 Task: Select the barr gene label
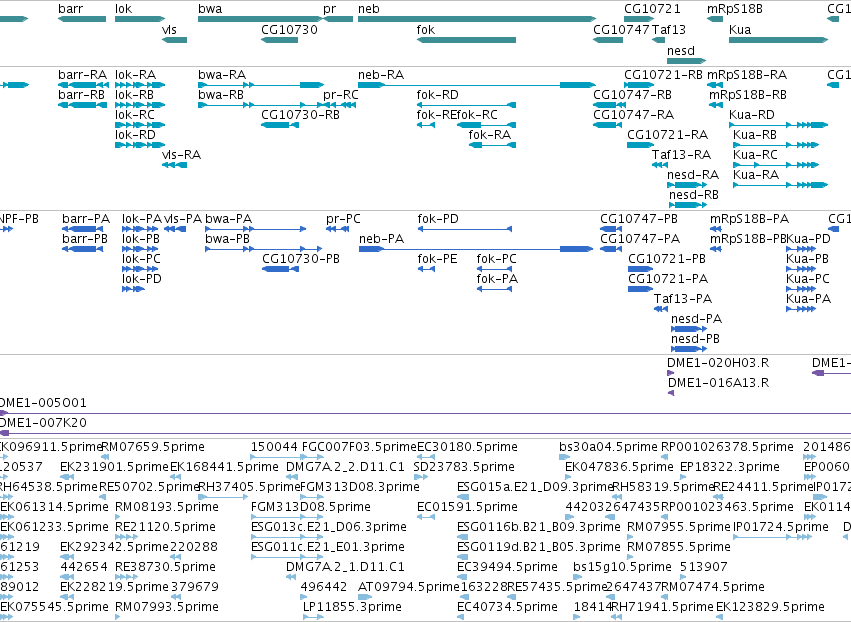[x=71, y=9]
